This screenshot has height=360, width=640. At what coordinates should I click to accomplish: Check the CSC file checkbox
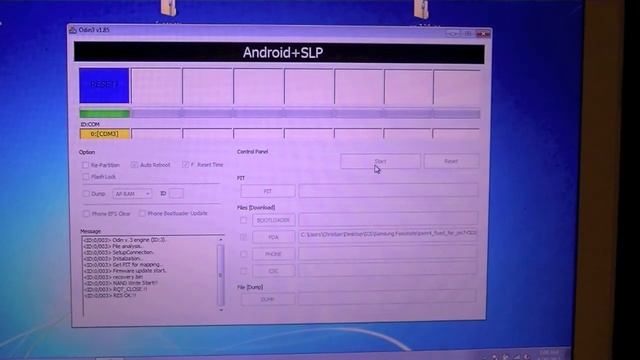243,271
